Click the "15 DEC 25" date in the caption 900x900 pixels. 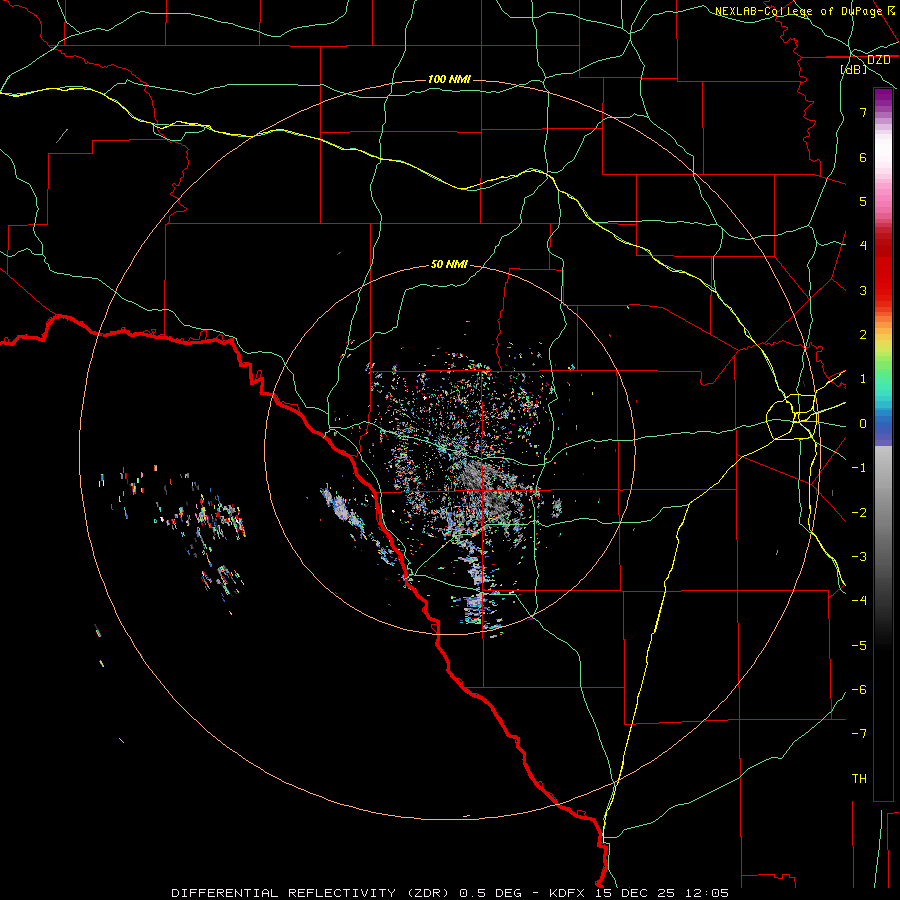(634, 893)
